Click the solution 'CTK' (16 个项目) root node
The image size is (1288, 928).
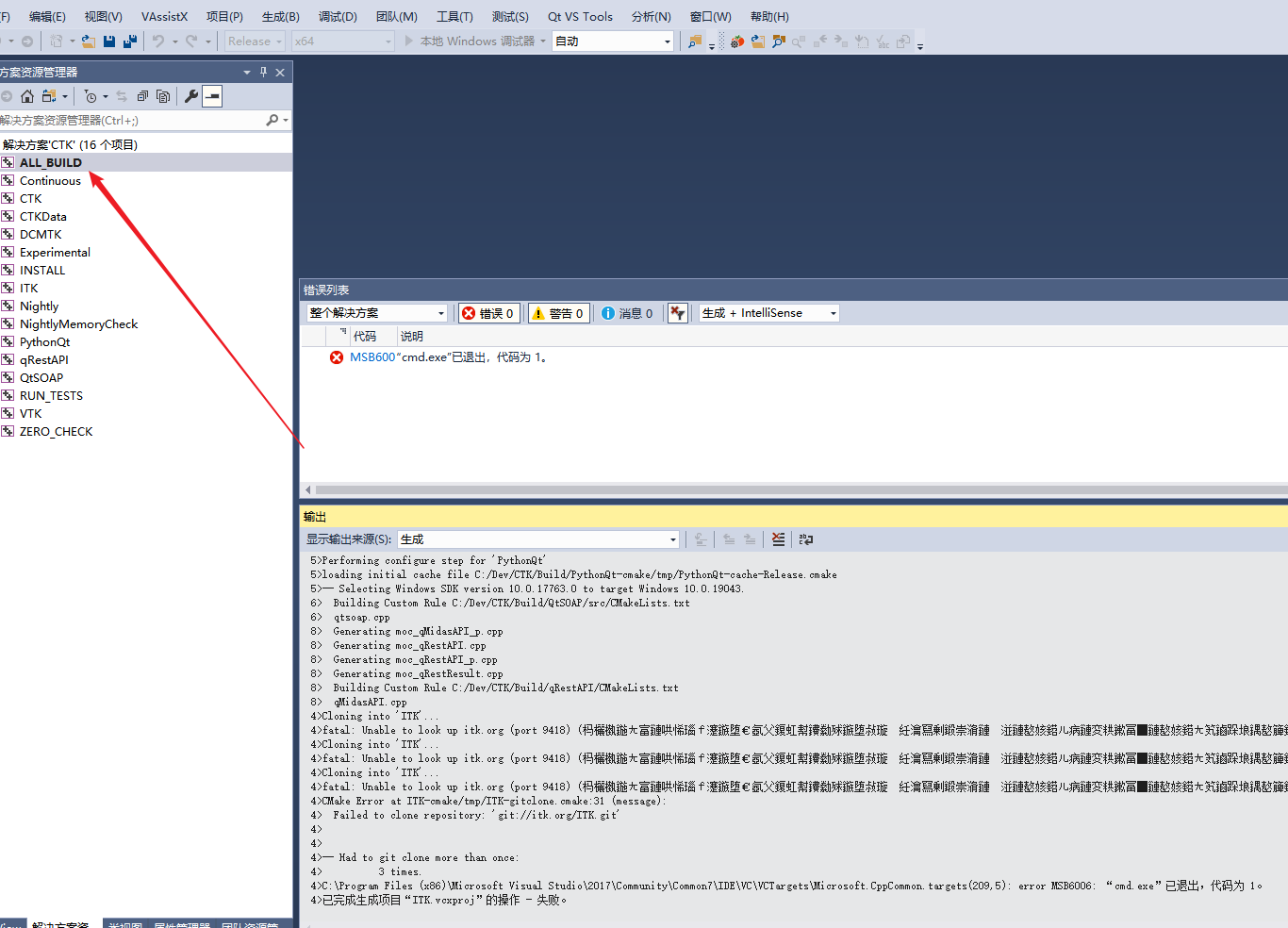click(x=71, y=144)
